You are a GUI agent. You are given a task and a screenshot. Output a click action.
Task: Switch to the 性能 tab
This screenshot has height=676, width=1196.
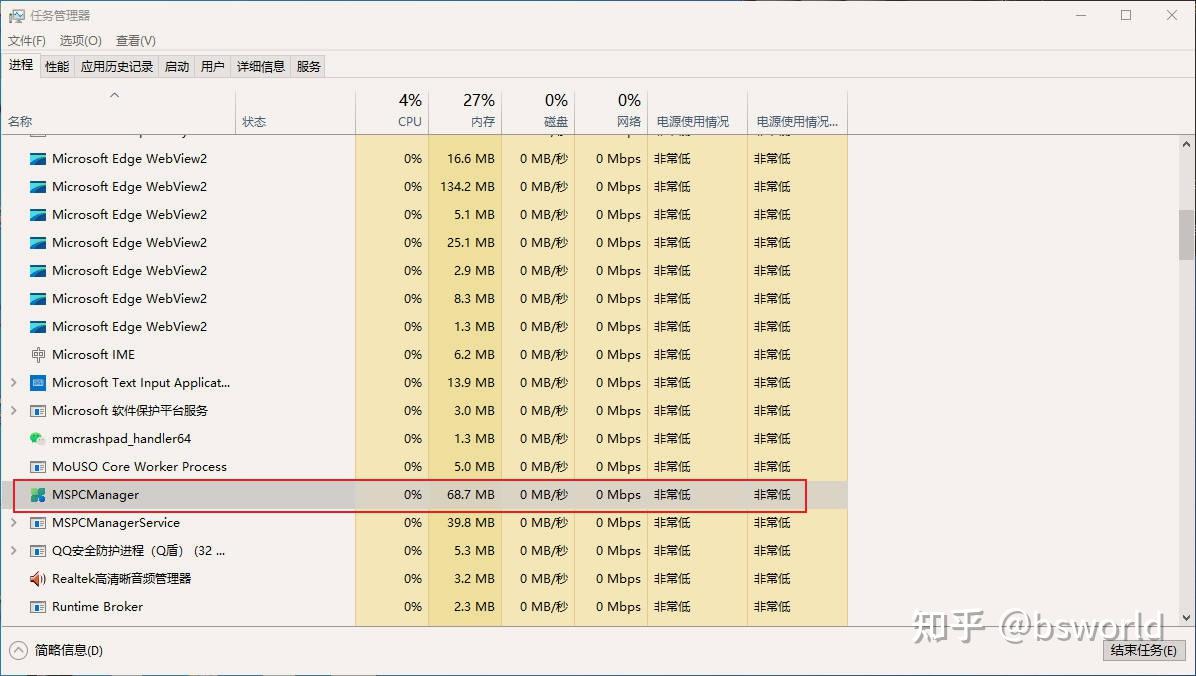pos(56,66)
